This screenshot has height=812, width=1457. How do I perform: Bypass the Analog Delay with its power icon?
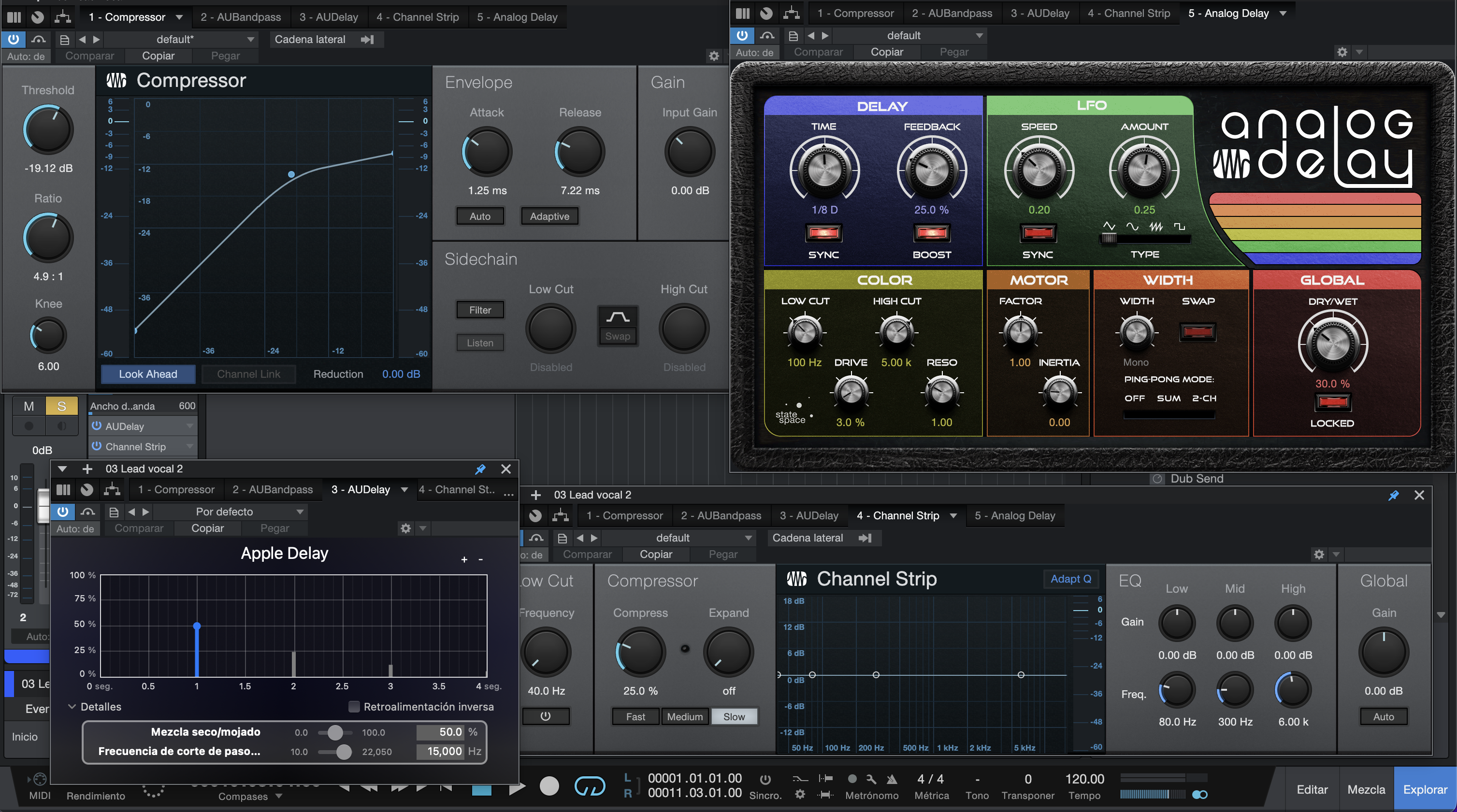click(742, 36)
